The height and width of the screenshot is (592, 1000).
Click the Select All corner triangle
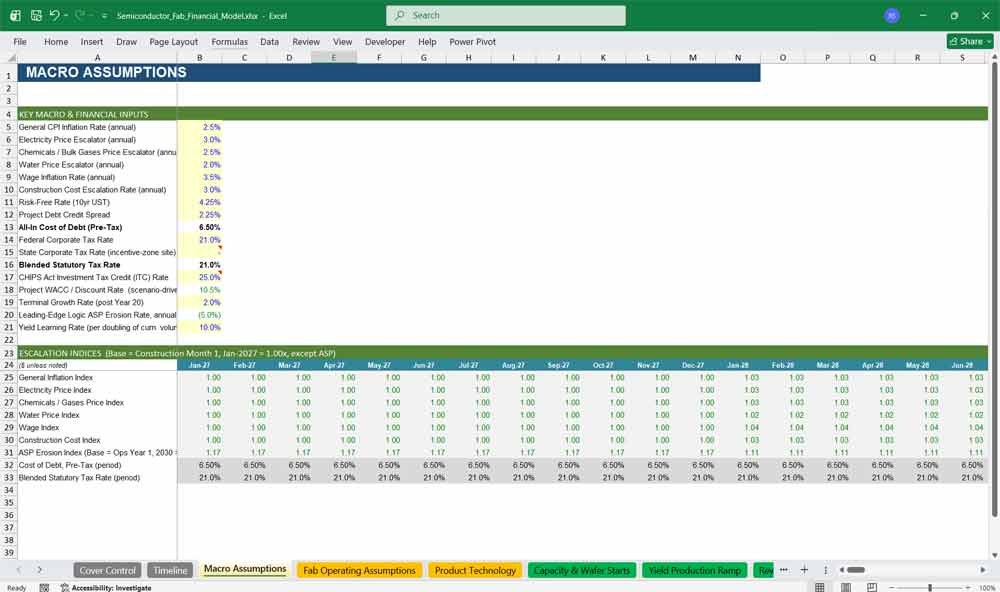pos(11,57)
